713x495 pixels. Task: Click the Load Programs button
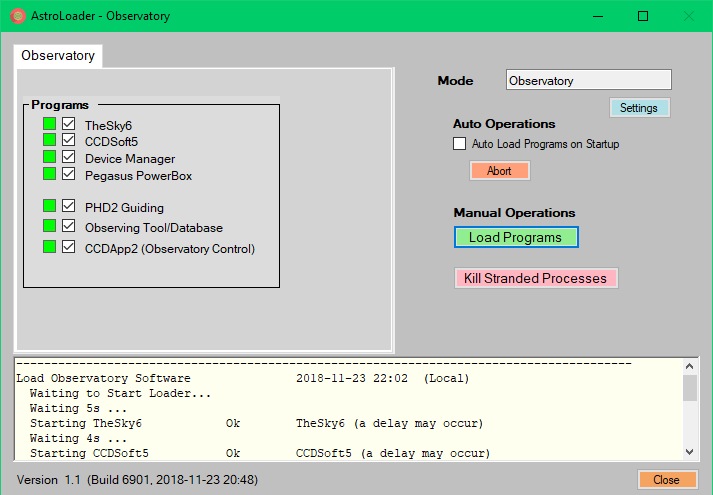pyautogui.click(x=516, y=237)
